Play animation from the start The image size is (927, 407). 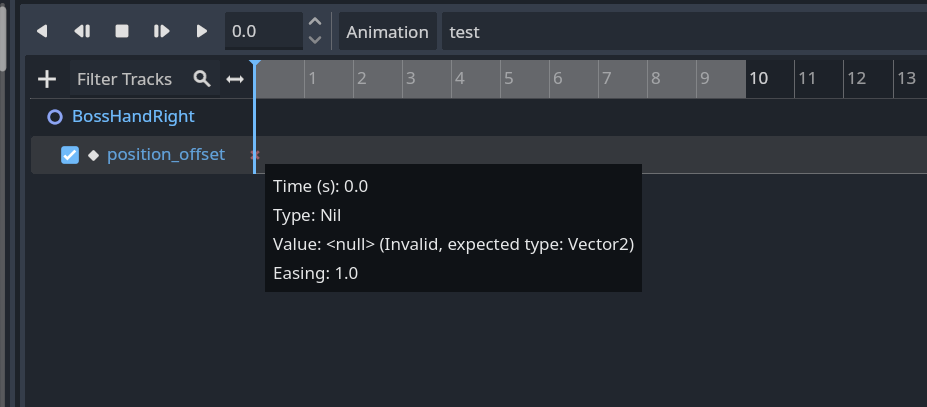click(x=162, y=32)
